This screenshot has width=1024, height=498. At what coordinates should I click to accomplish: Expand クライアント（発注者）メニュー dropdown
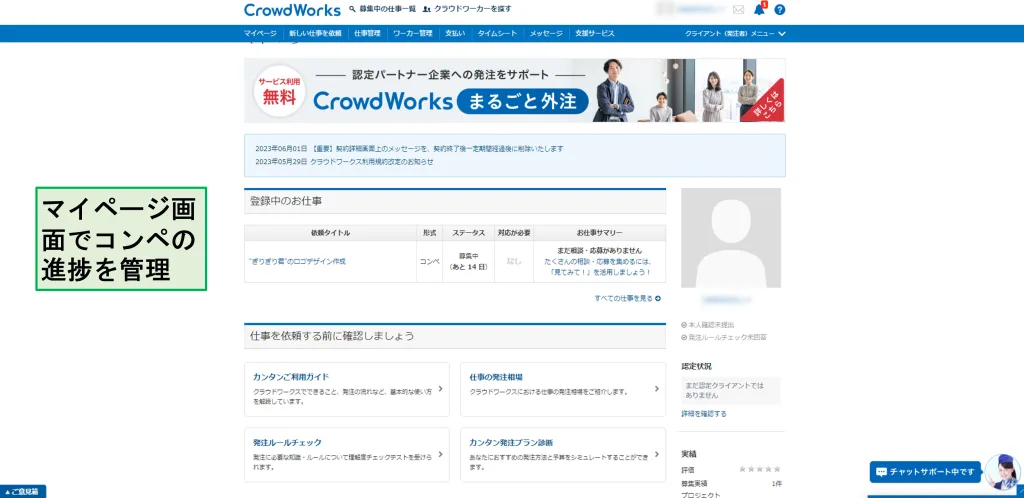735,33
